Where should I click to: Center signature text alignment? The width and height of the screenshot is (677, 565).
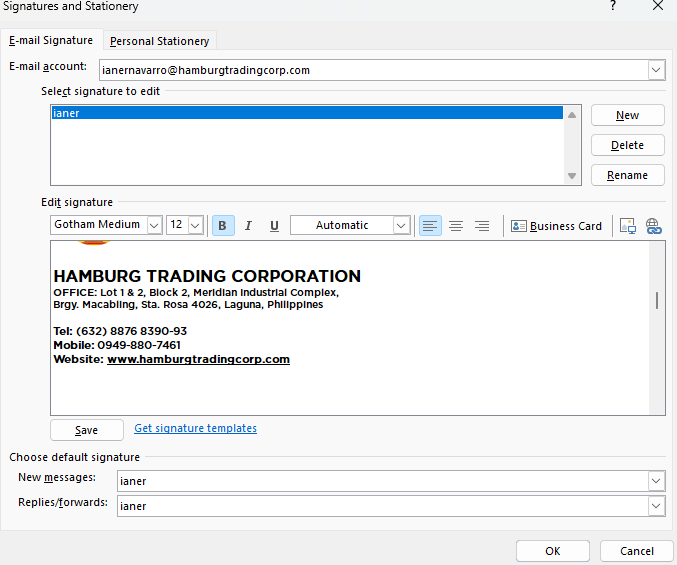[x=456, y=225]
